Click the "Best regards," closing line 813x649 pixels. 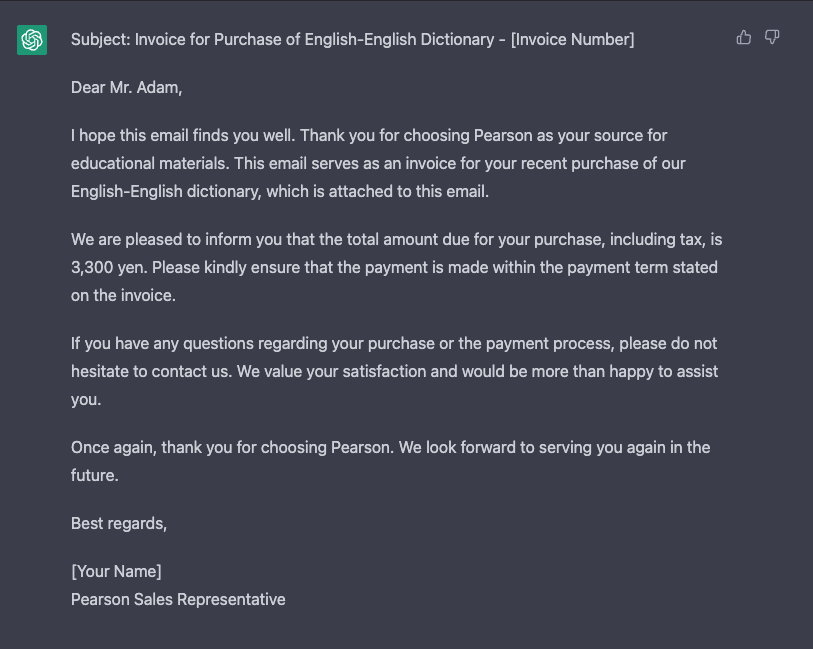click(x=119, y=523)
